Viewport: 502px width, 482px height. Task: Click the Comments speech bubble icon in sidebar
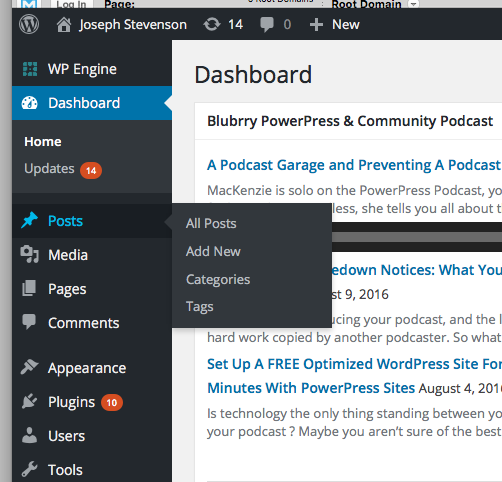29,322
